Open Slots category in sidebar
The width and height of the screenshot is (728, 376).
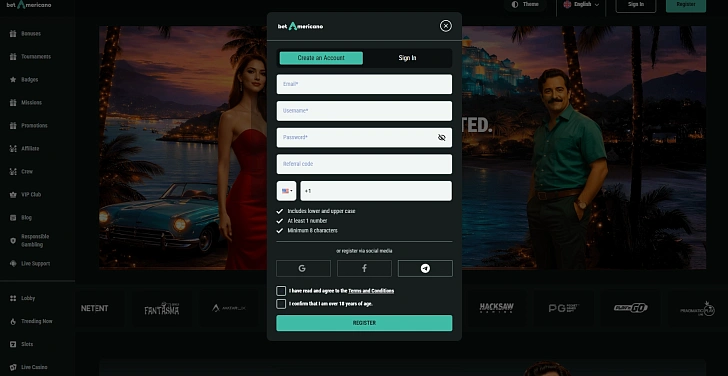pyautogui.click(x=21, y=344)
